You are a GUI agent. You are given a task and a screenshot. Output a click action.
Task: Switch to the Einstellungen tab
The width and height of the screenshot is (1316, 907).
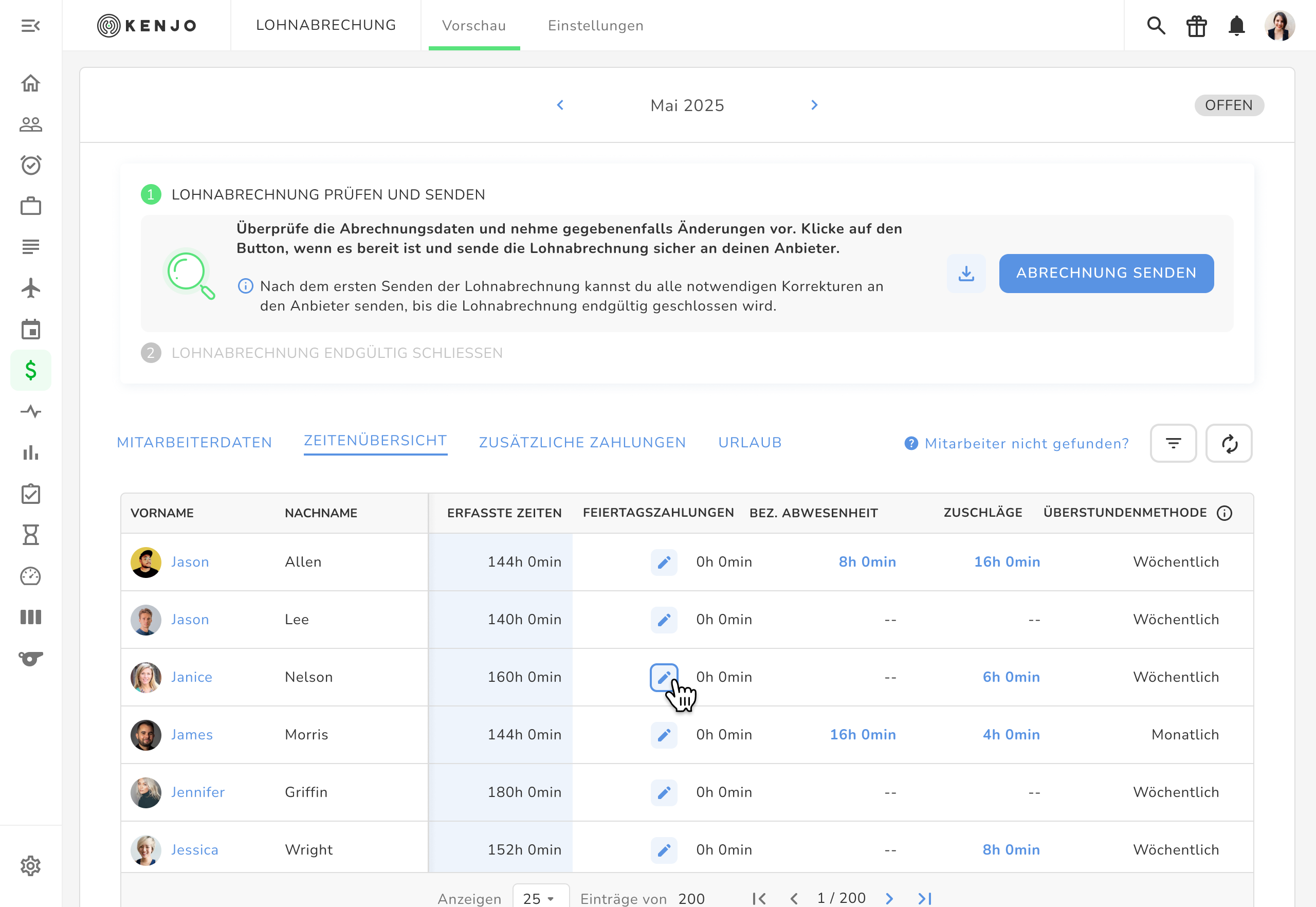595,26
